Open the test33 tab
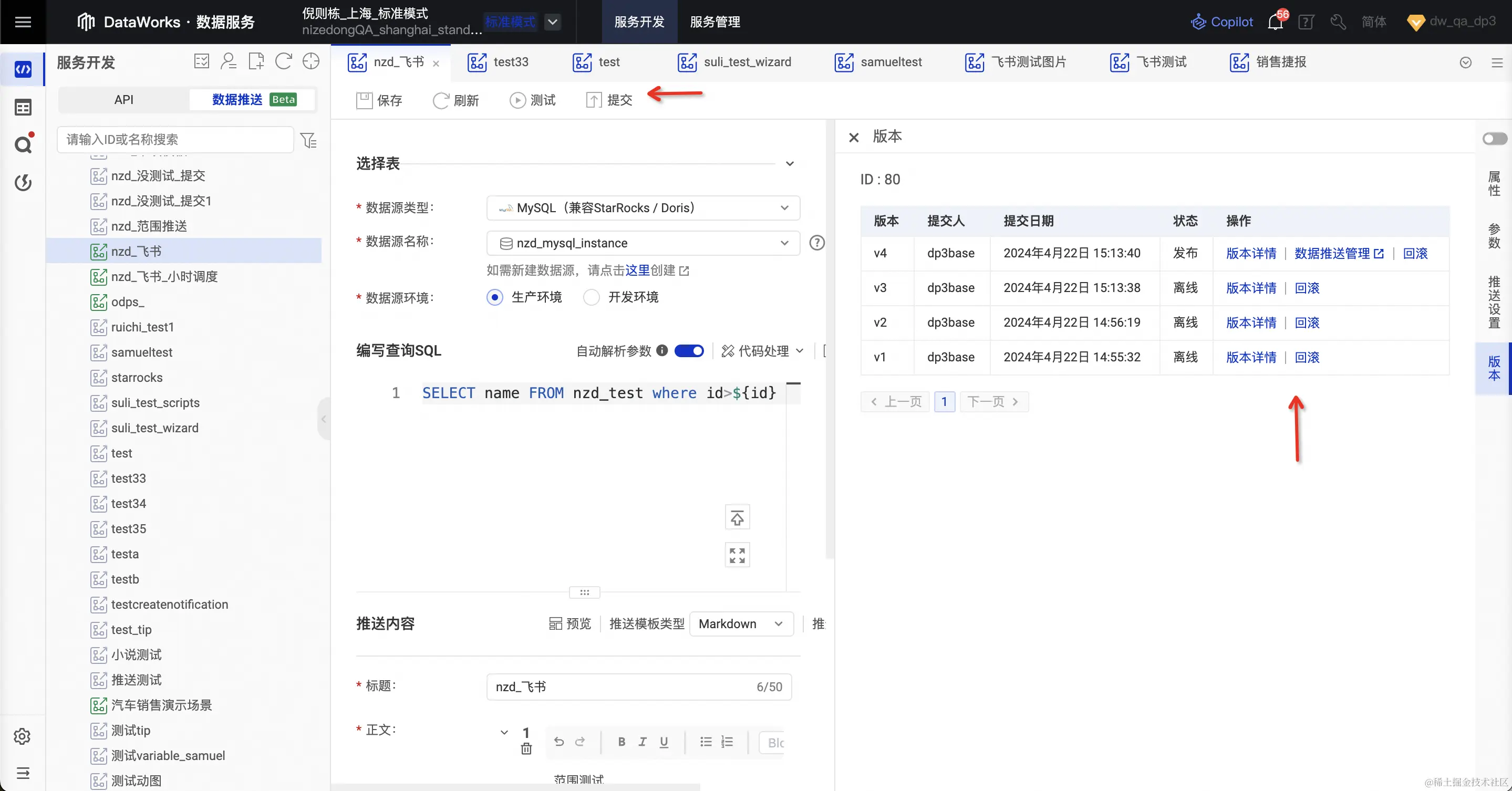 tap(510, 62)
